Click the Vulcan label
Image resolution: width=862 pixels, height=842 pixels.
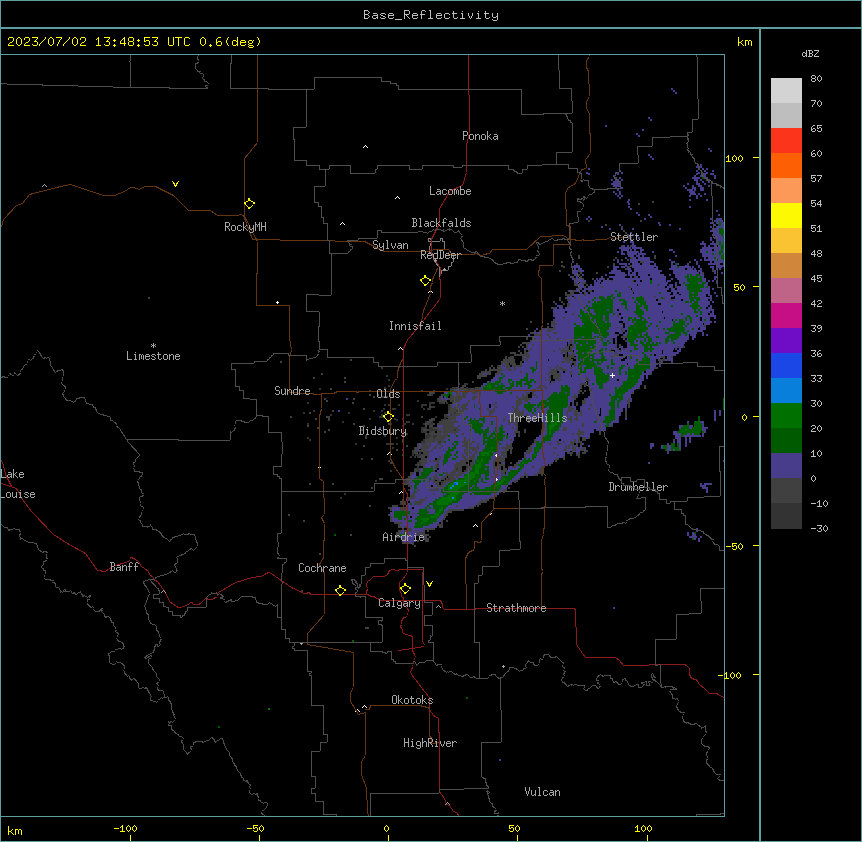(x=542, y=792)
